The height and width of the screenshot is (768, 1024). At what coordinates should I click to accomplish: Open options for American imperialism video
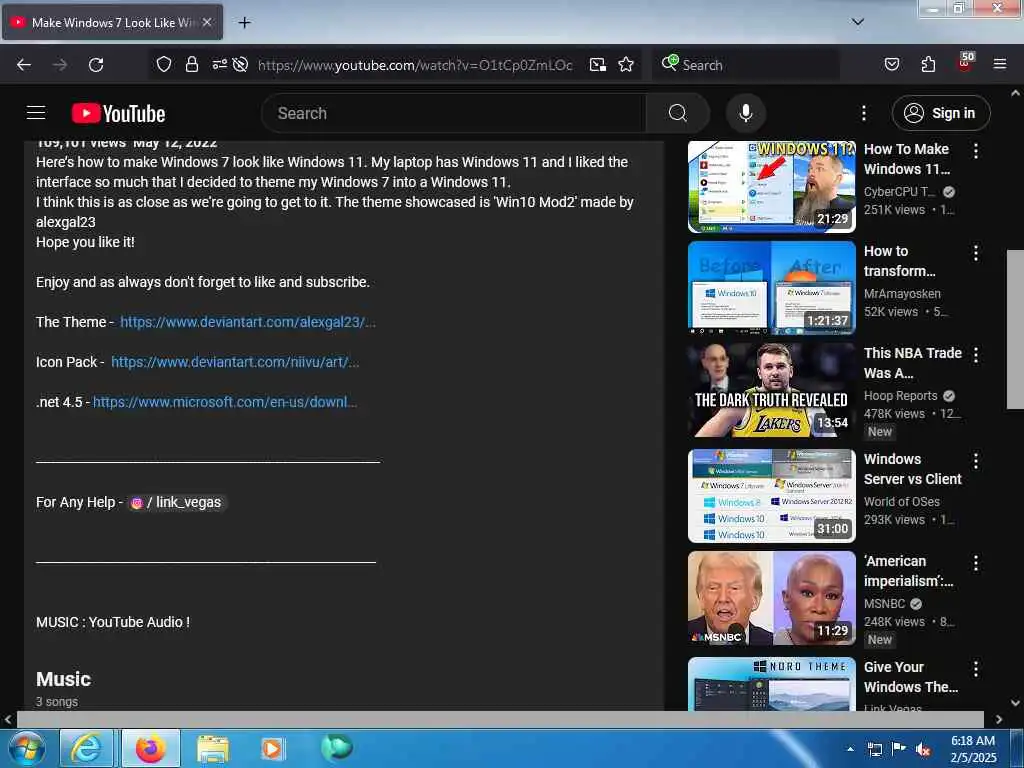tap(976, 563)
